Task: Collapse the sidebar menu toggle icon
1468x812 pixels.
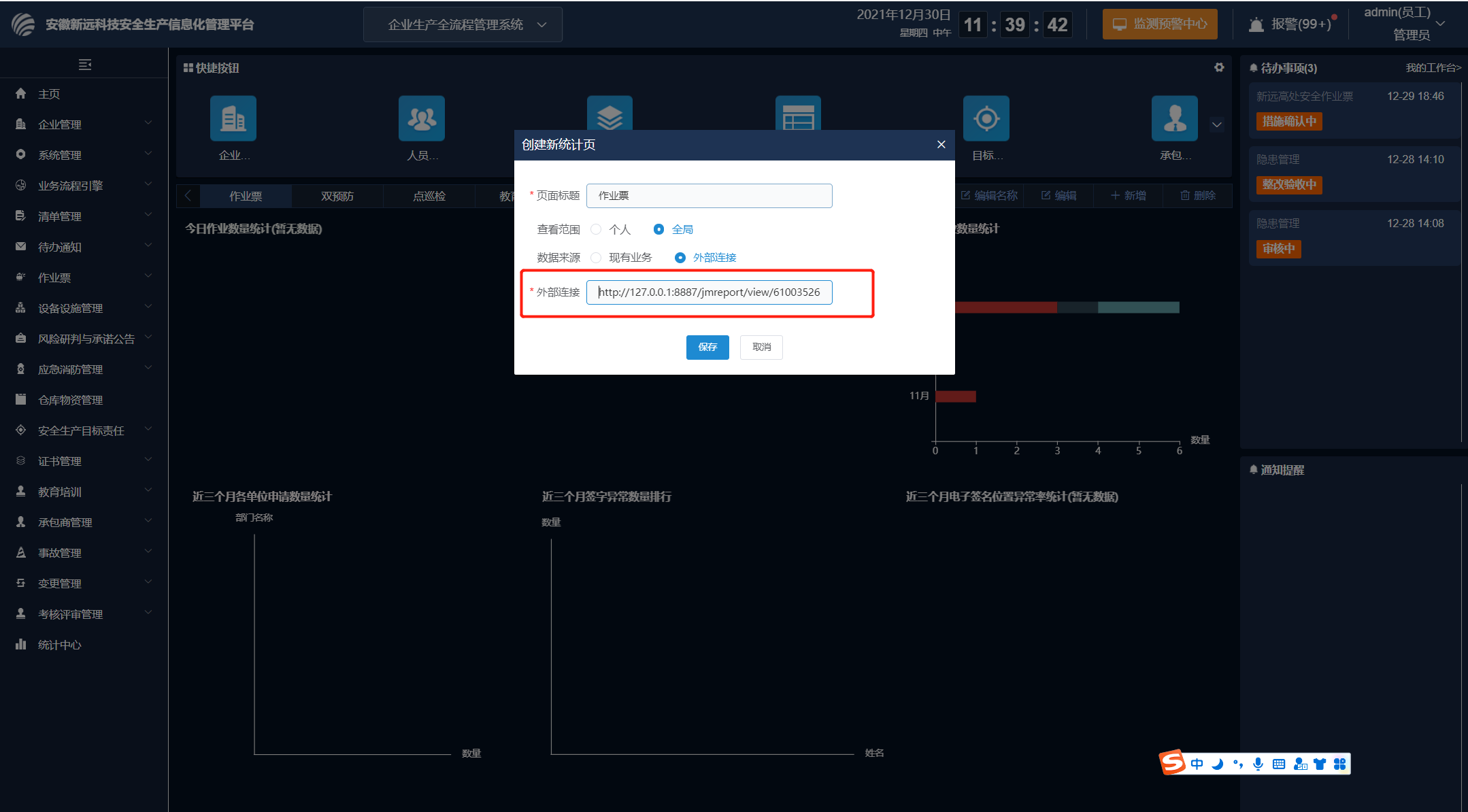Action: (x=84, y=65)
